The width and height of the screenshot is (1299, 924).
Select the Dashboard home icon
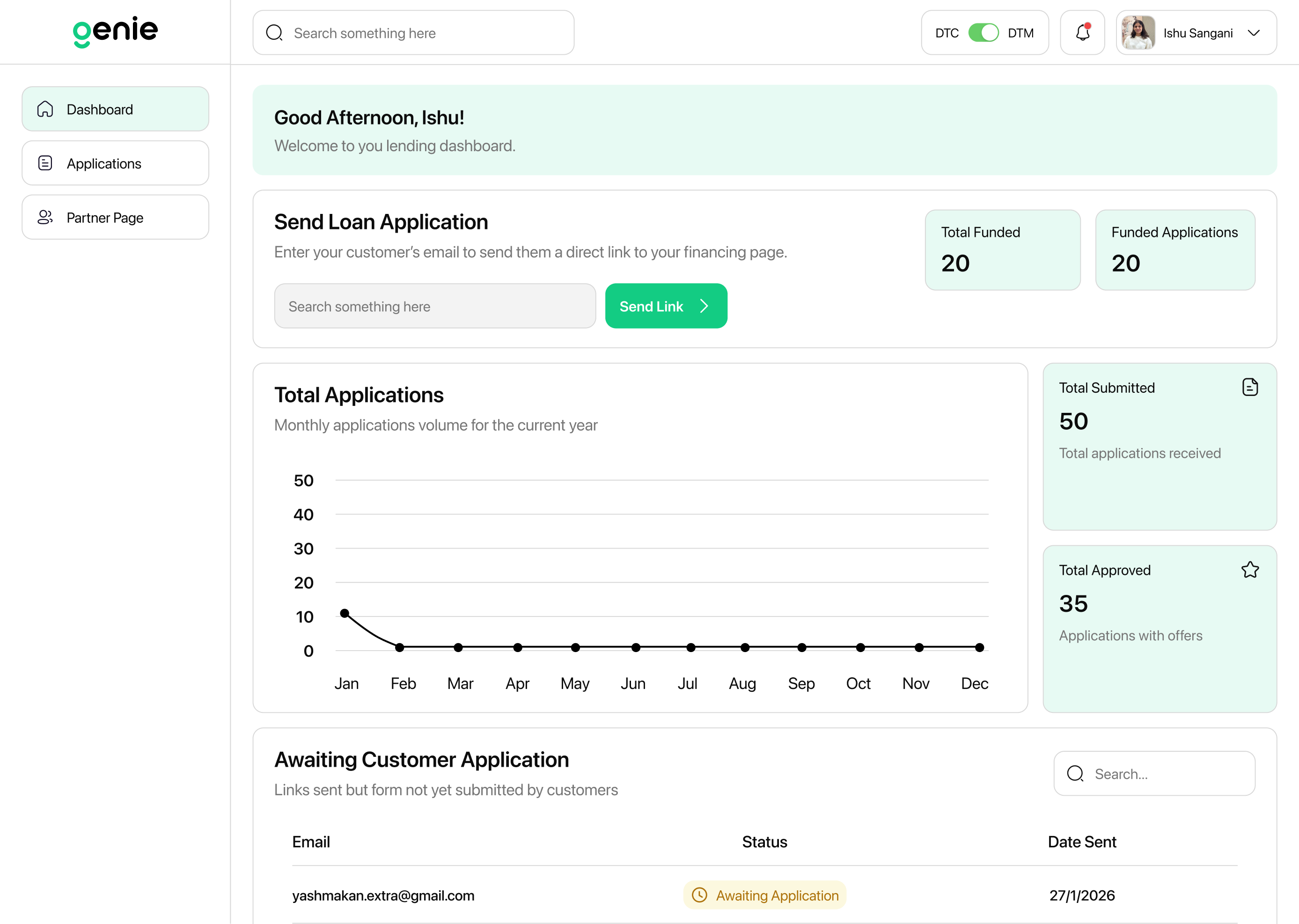click(45, 109)
